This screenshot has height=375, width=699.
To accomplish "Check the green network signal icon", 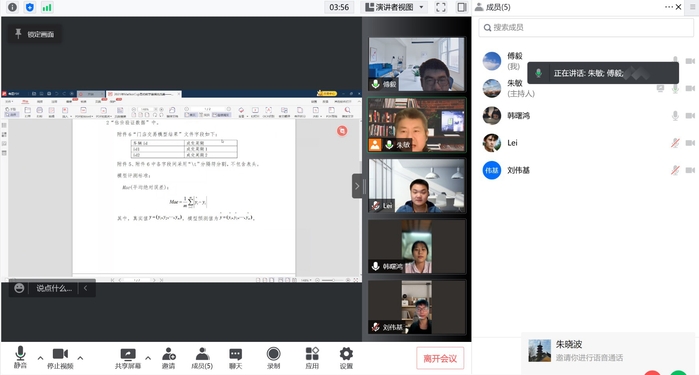I will 47,7.
